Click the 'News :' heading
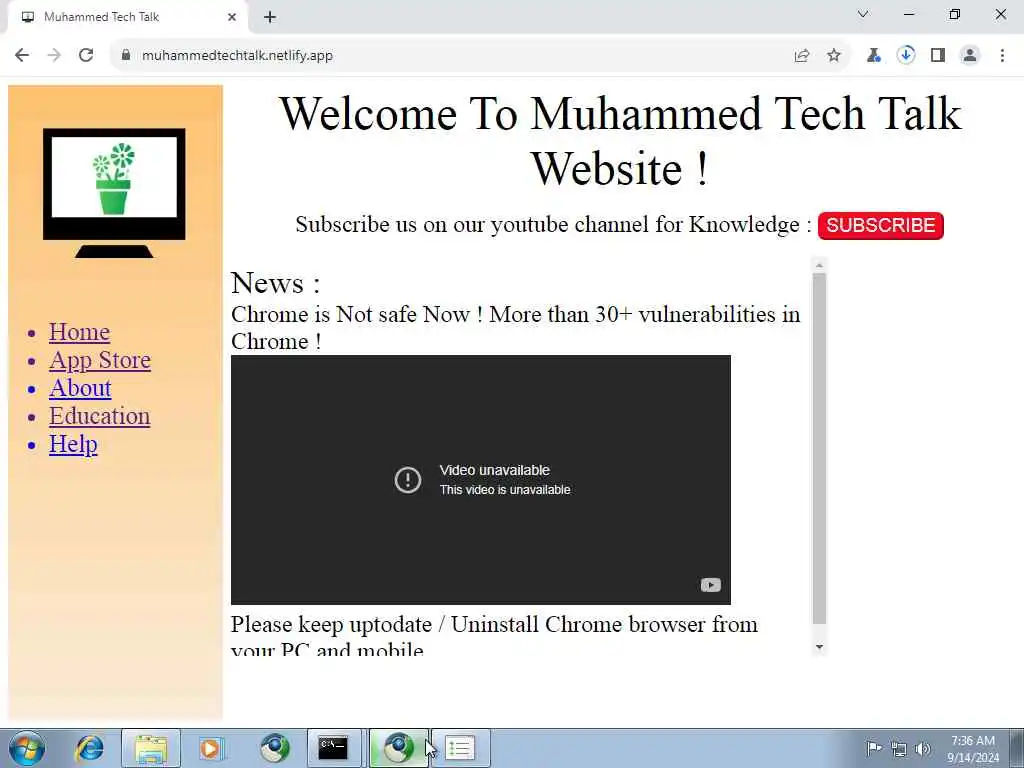Image resolution: width=1024 pixels, height=768 pixels. 276,283
